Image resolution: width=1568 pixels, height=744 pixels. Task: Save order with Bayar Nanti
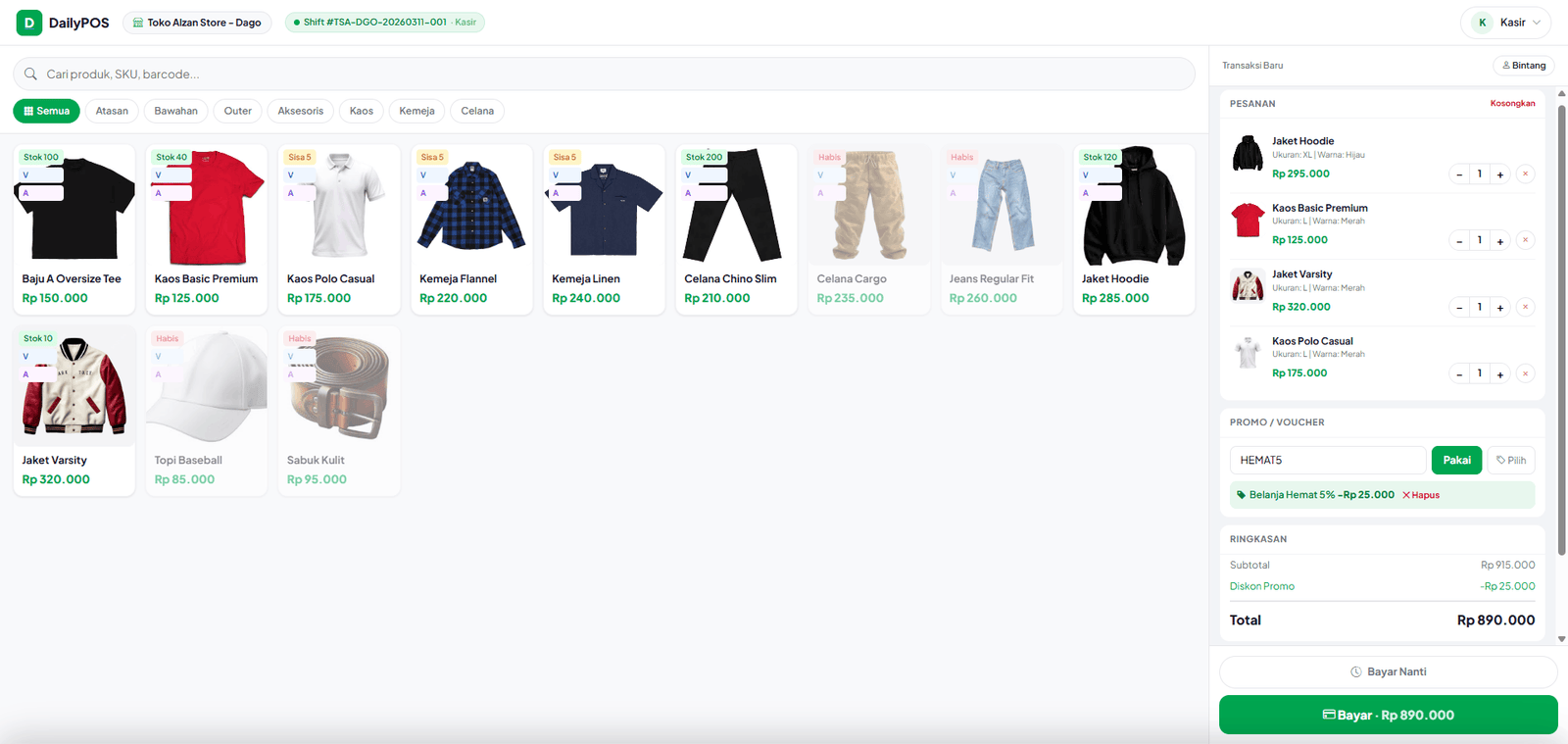coord(1388,672)
